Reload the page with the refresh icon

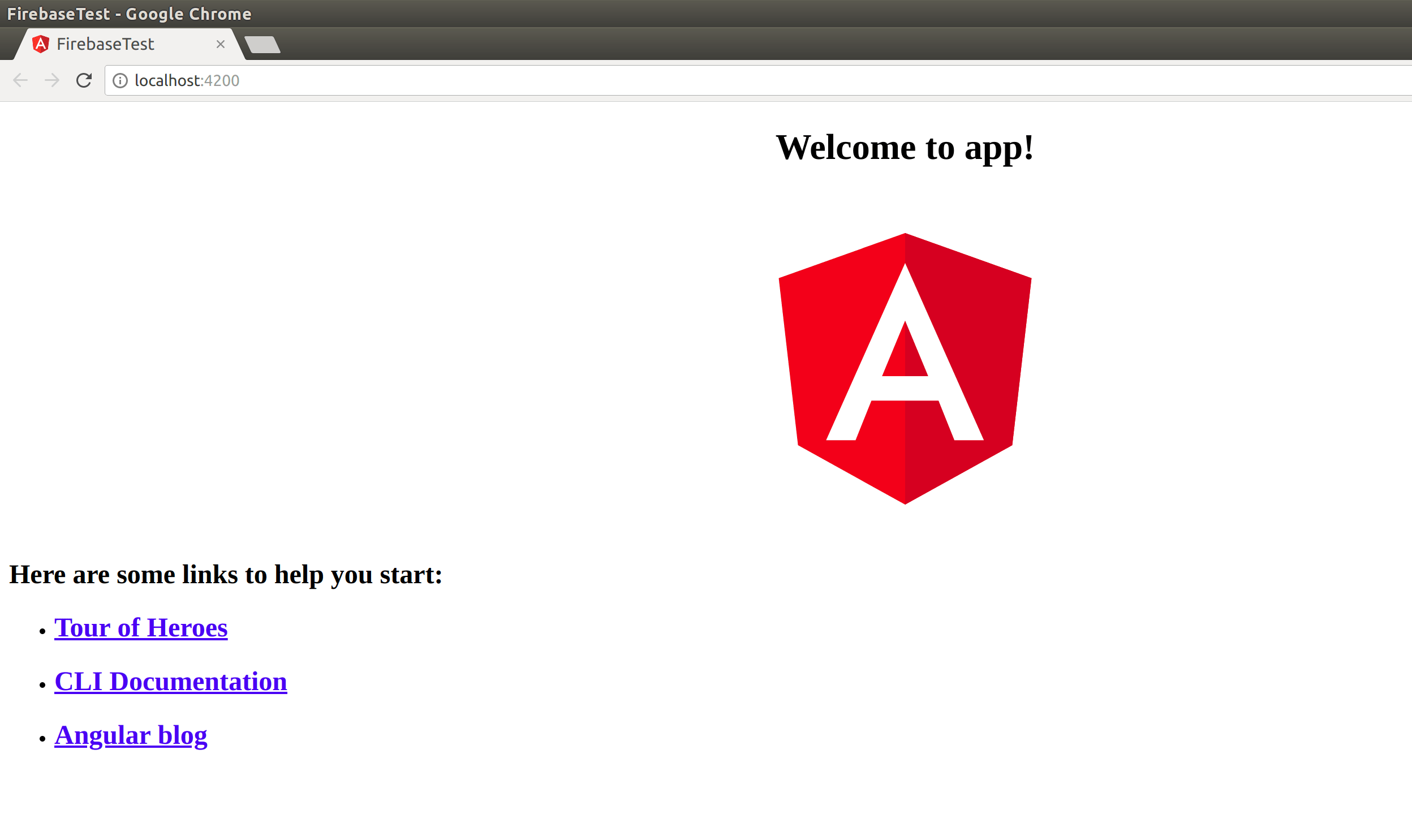click(x=84, y=80)
